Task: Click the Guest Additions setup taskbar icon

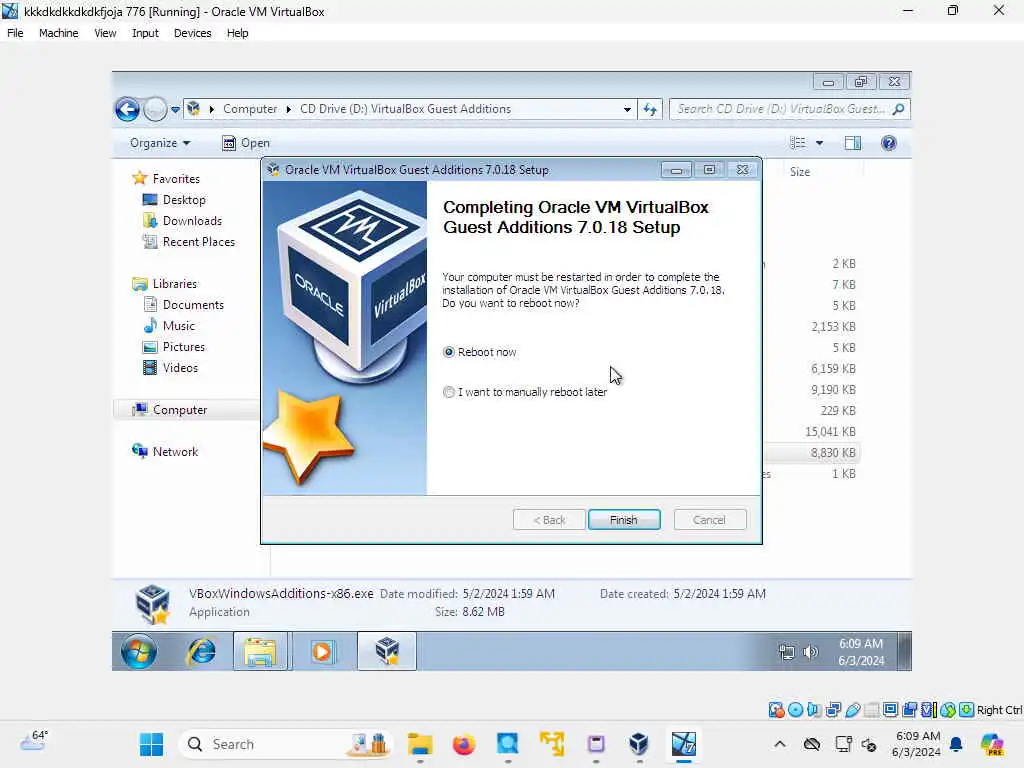Action: tap(387, 651)
